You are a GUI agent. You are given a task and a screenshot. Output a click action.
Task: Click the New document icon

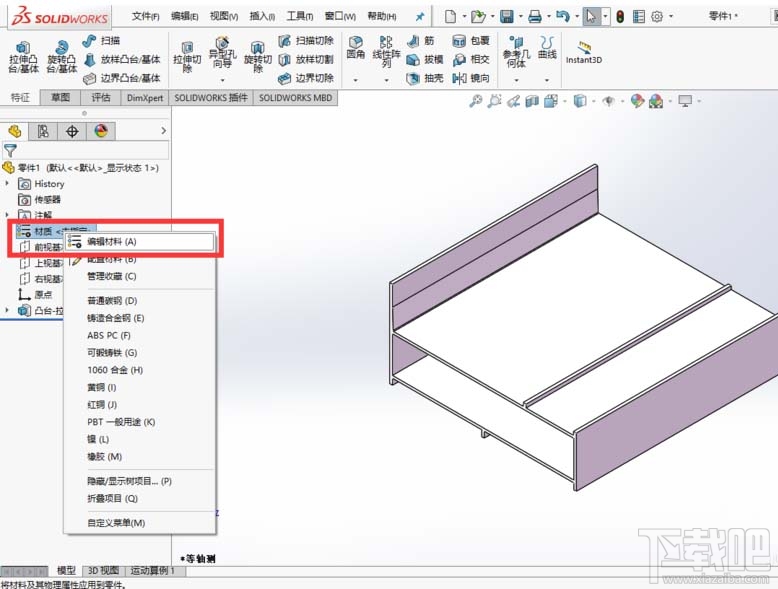click(451, 17)
